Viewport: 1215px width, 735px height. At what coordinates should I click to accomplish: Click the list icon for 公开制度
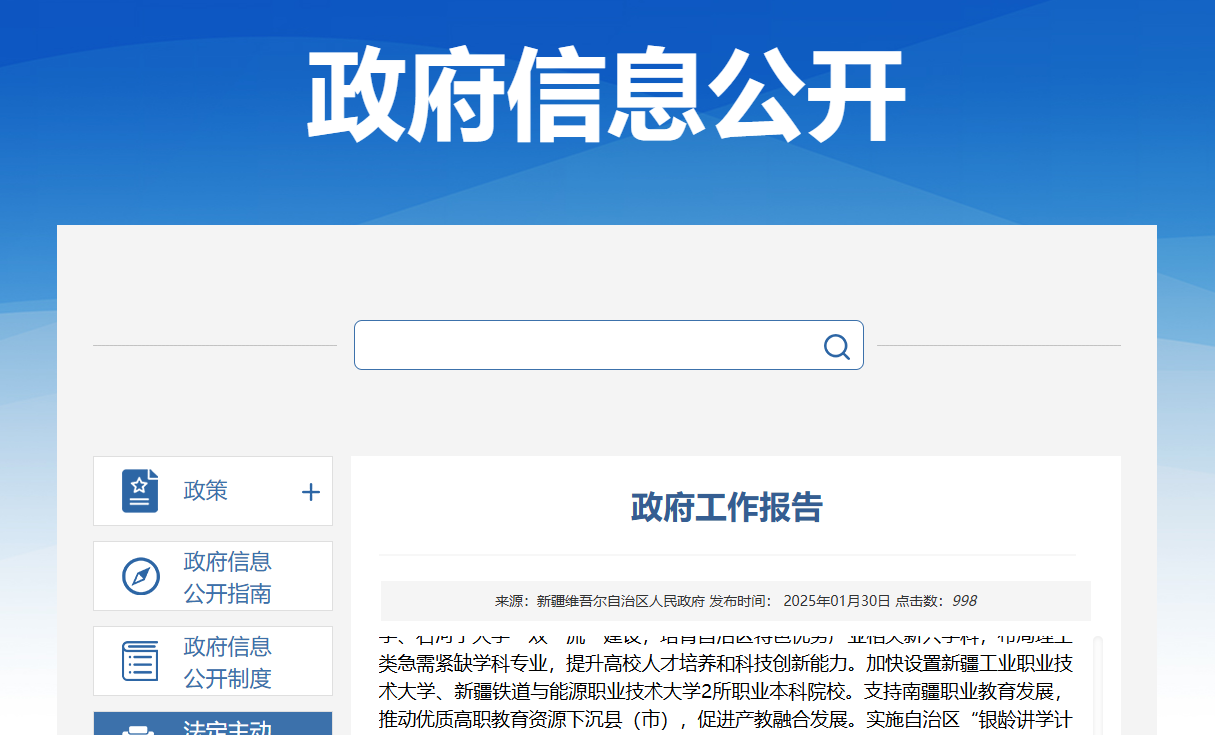click(140, 662)
